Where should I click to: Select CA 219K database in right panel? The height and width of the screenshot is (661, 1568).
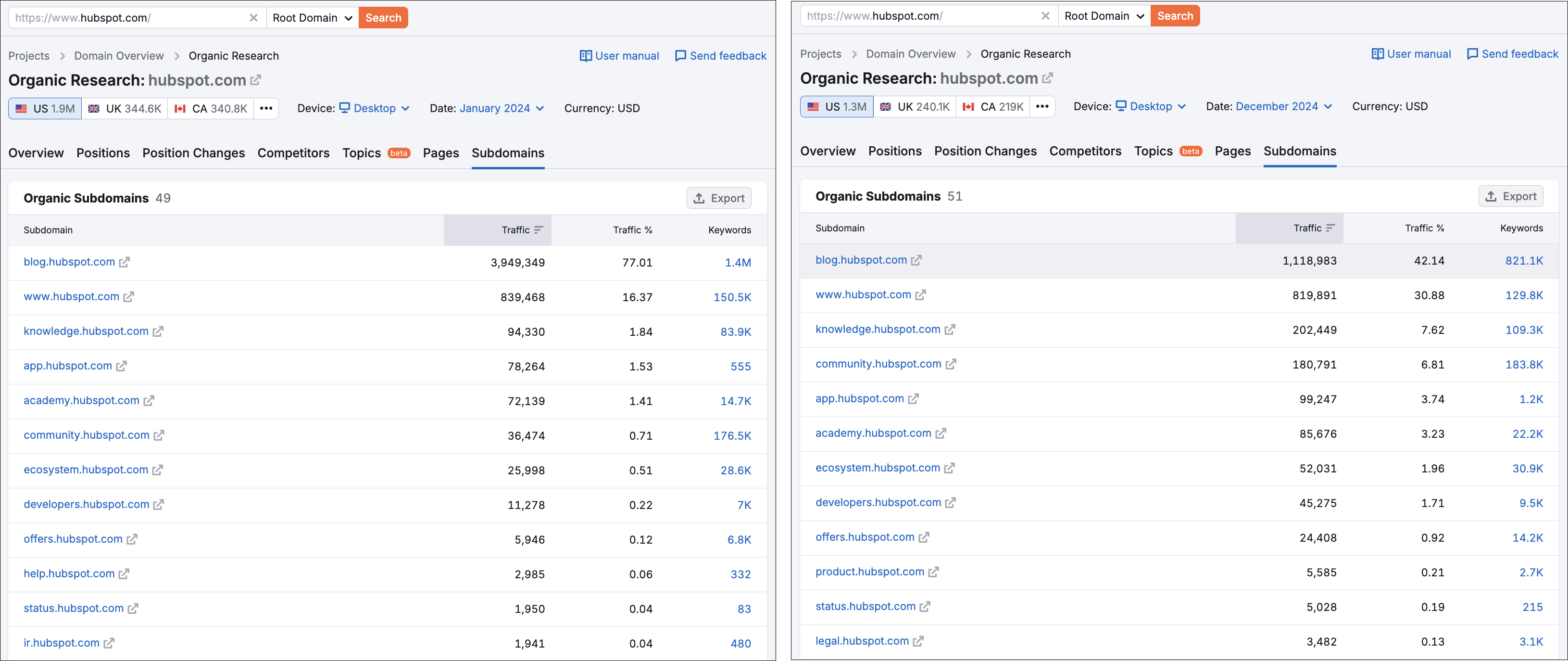[993, 107]
